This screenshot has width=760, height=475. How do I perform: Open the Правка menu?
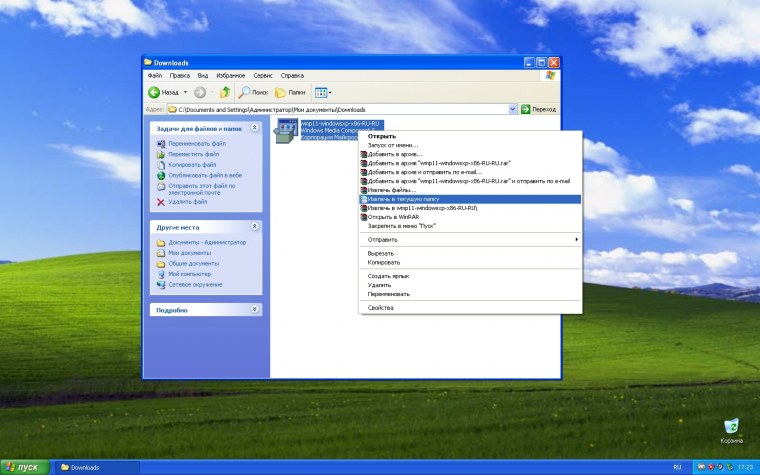click(x=179, y=76)
